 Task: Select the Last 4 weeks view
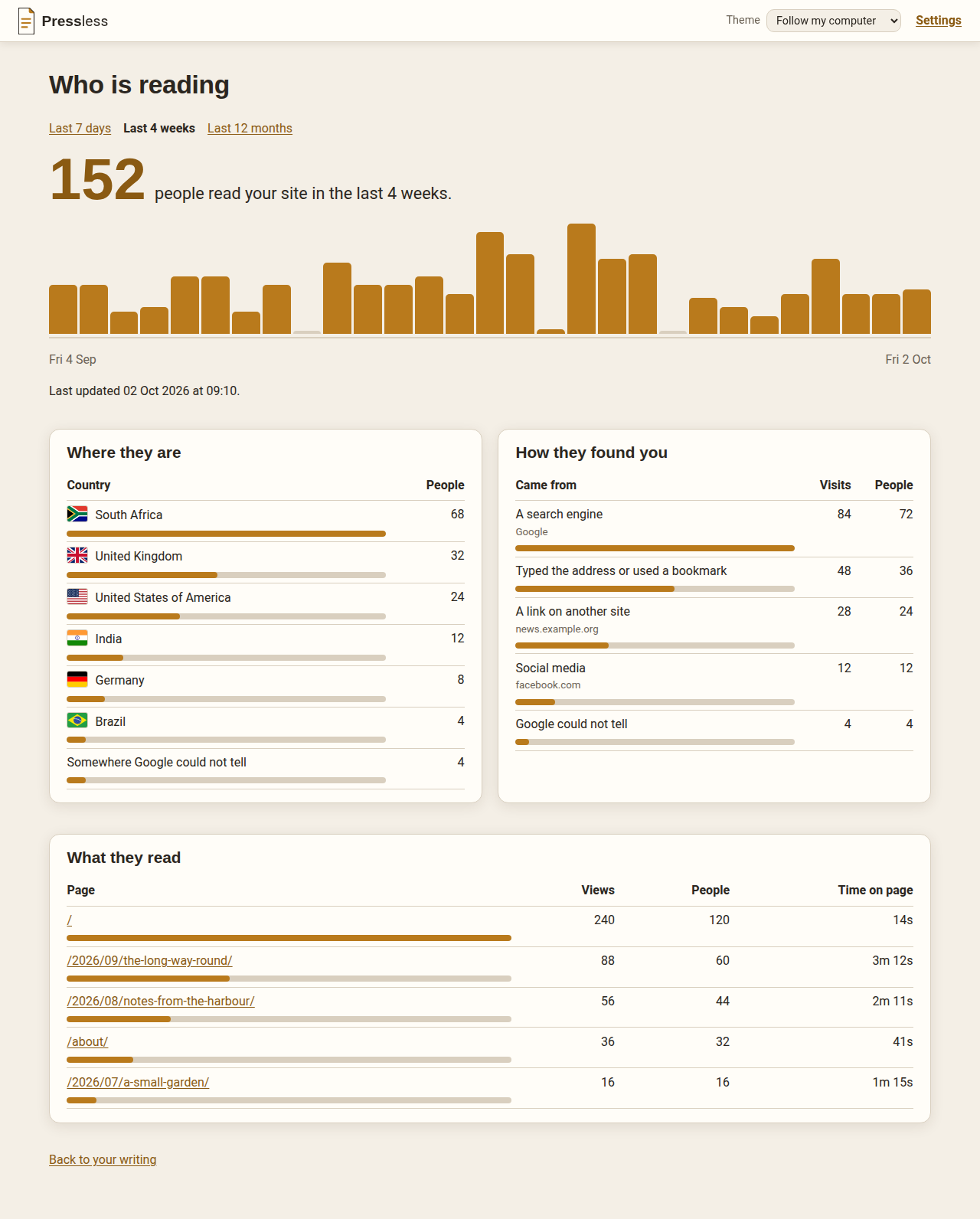[159, 128]
